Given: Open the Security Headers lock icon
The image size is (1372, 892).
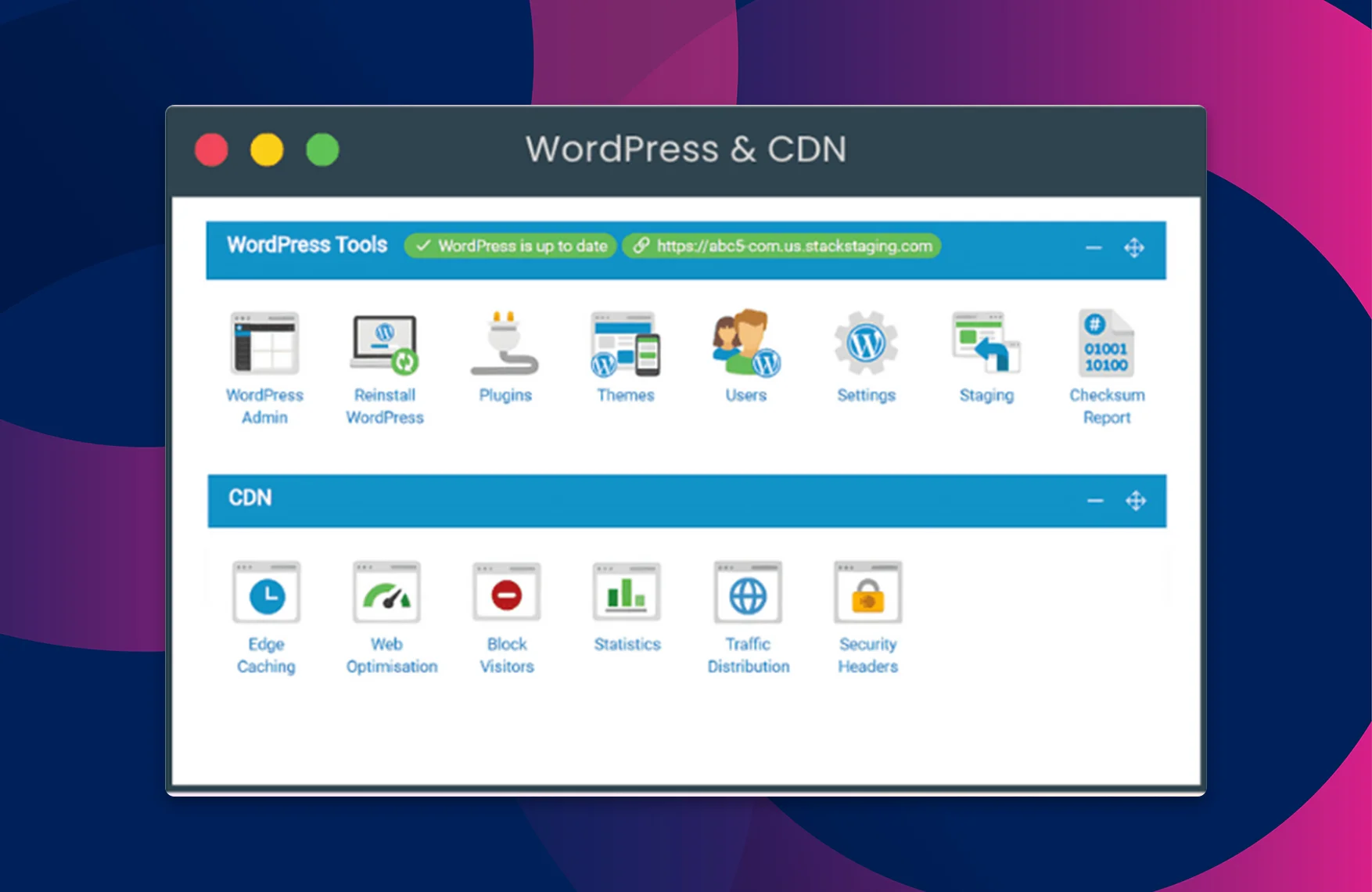Looking at the screenshot, I should click(x=867, y=592).
